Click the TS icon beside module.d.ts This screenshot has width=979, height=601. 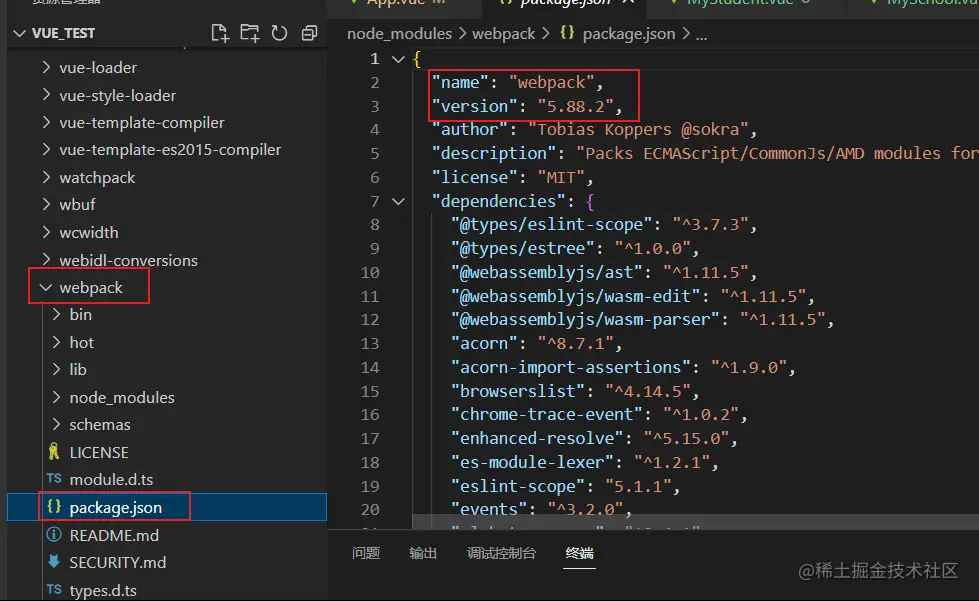(x=54, y=479)
